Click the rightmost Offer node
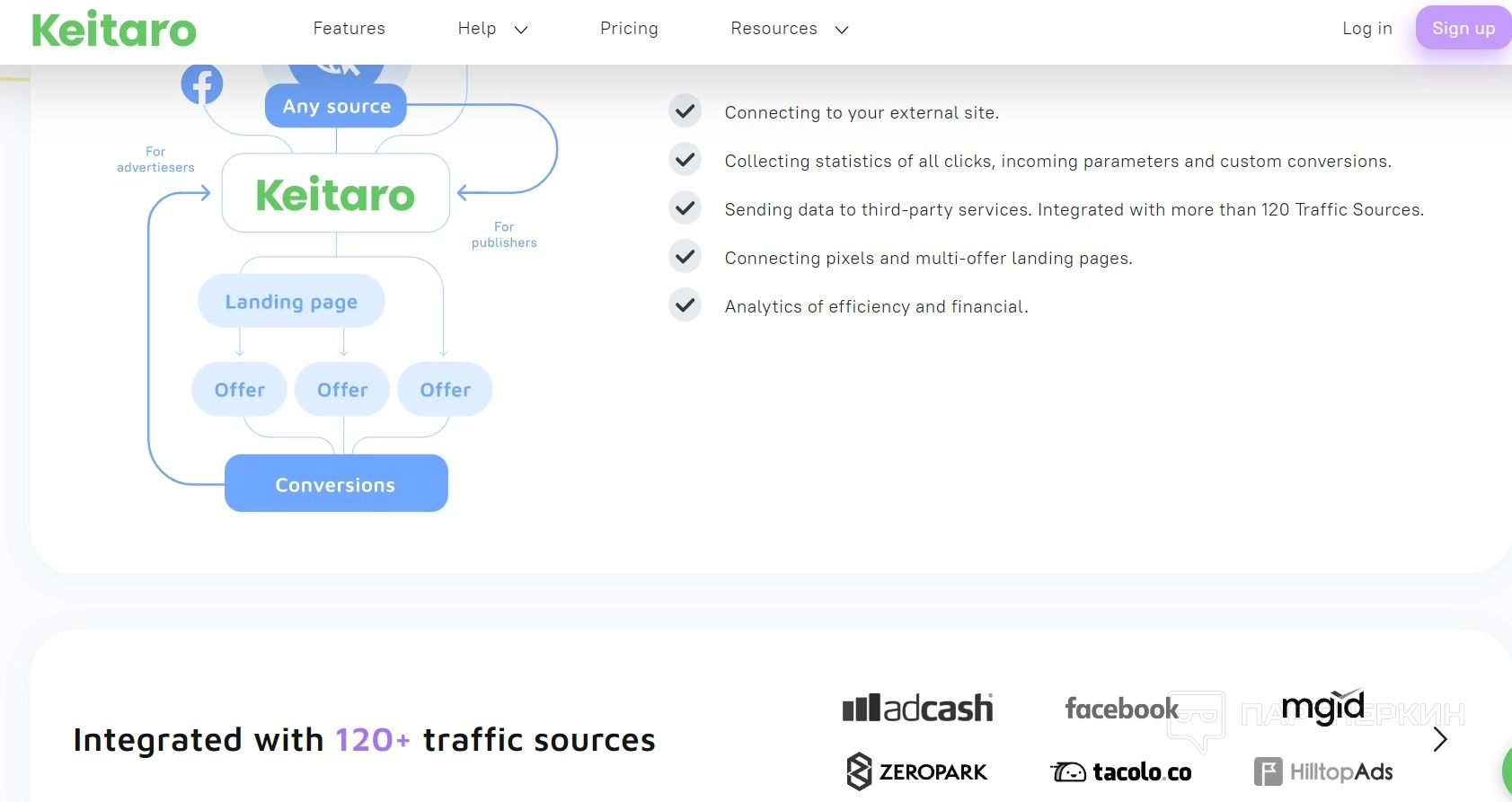Screen dimensions: 1512x802 click(x=446, y=390)
